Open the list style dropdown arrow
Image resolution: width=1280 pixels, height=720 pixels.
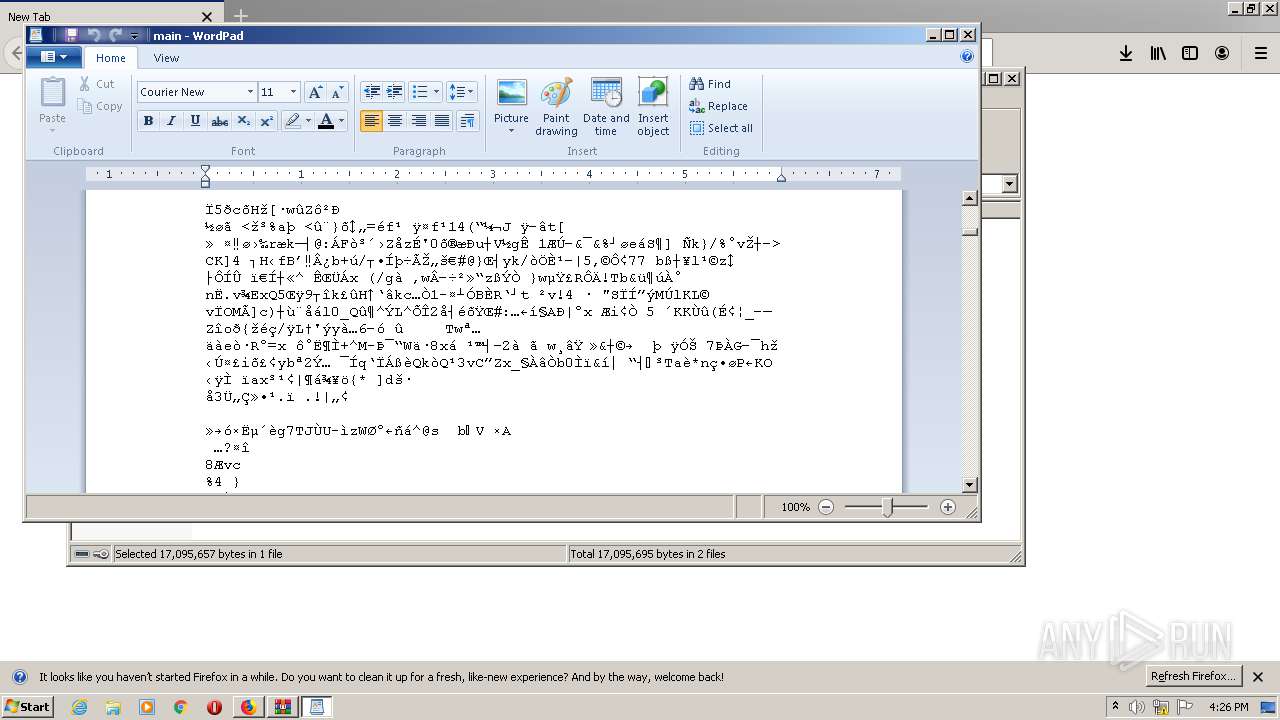point(436,92)
